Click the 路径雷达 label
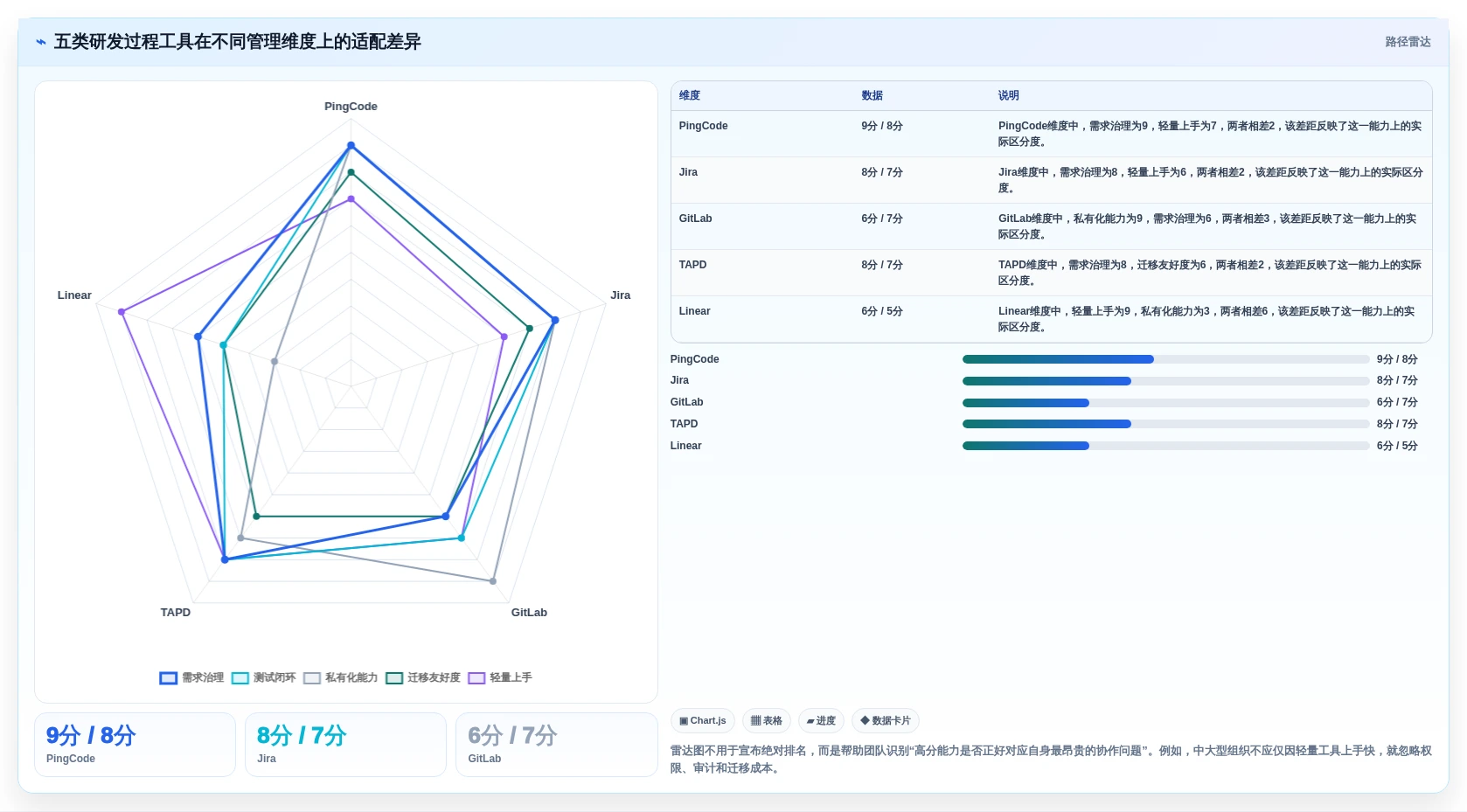Image resolution: width=1467 pixels, height=812 pixels. (x=1408, y=42)
